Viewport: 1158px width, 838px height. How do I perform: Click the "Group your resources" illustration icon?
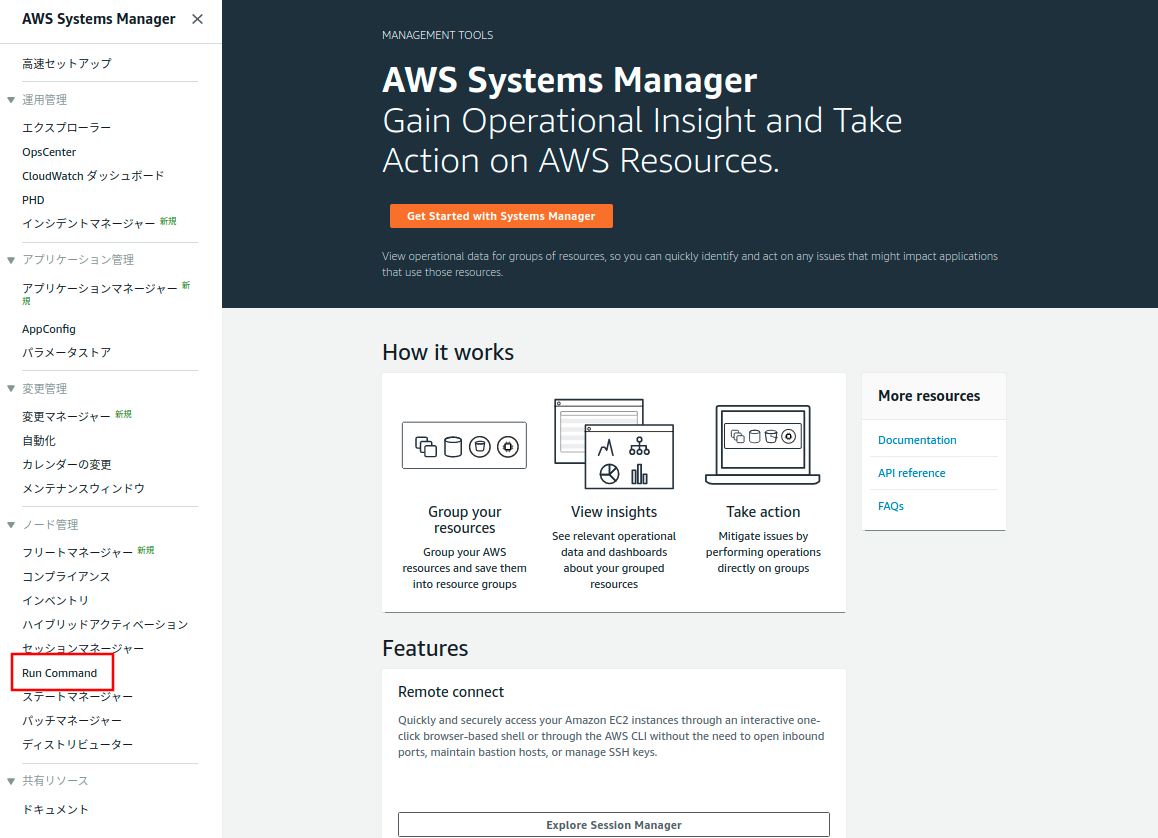click(x=464, y=444)
